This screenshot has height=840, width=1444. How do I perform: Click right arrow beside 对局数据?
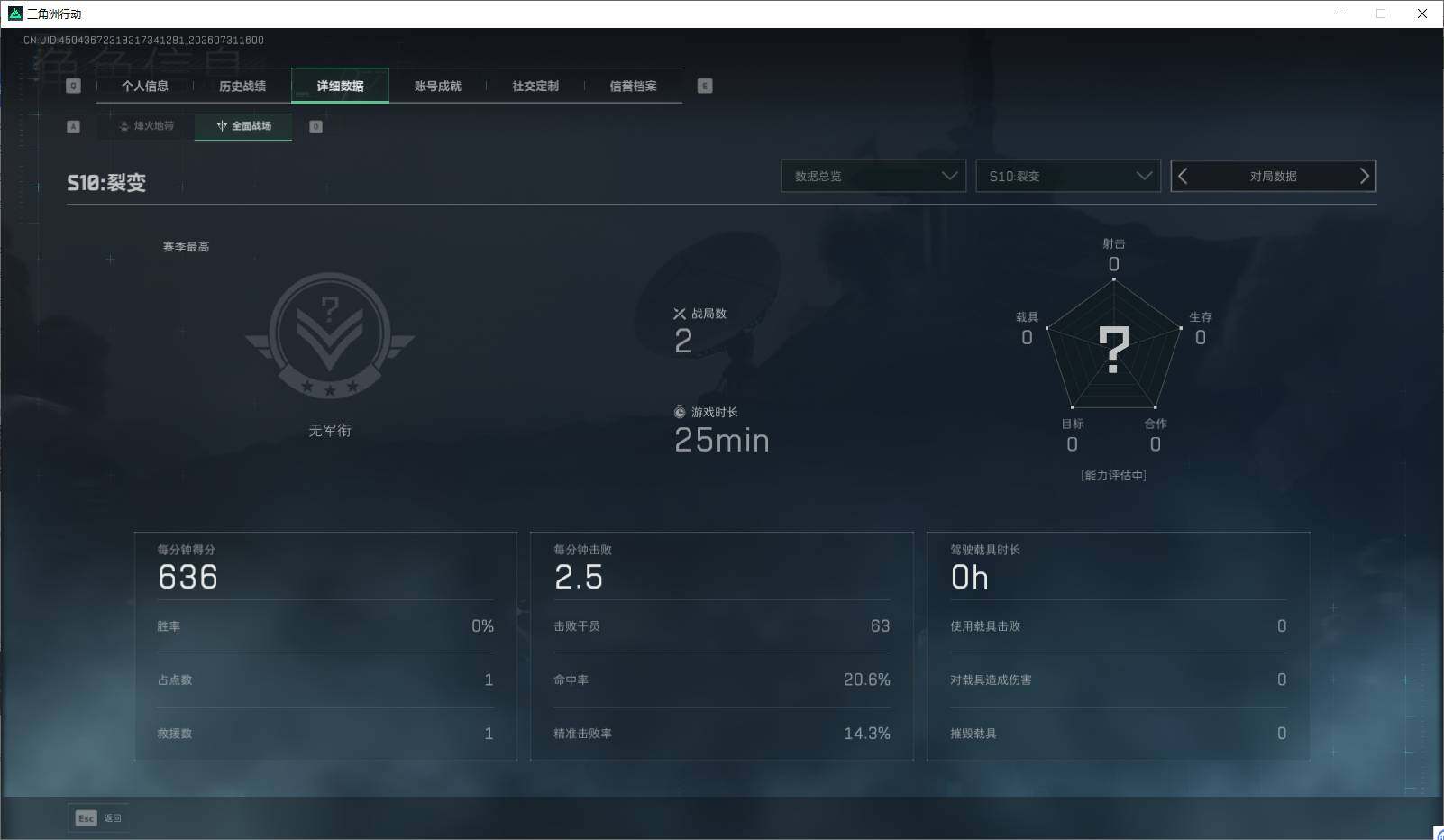click(x=1364, y=176)
